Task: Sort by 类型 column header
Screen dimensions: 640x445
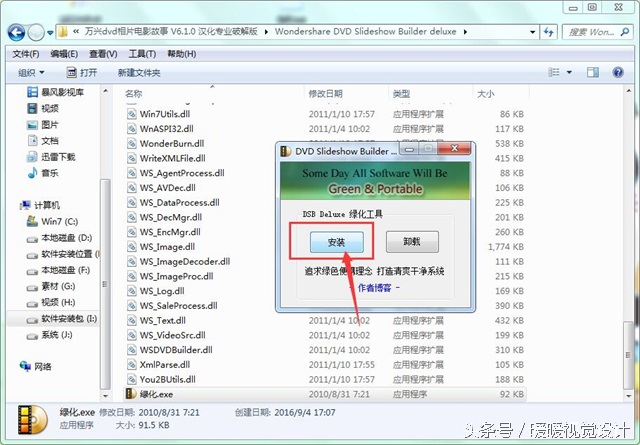Action: coord(401,94)
